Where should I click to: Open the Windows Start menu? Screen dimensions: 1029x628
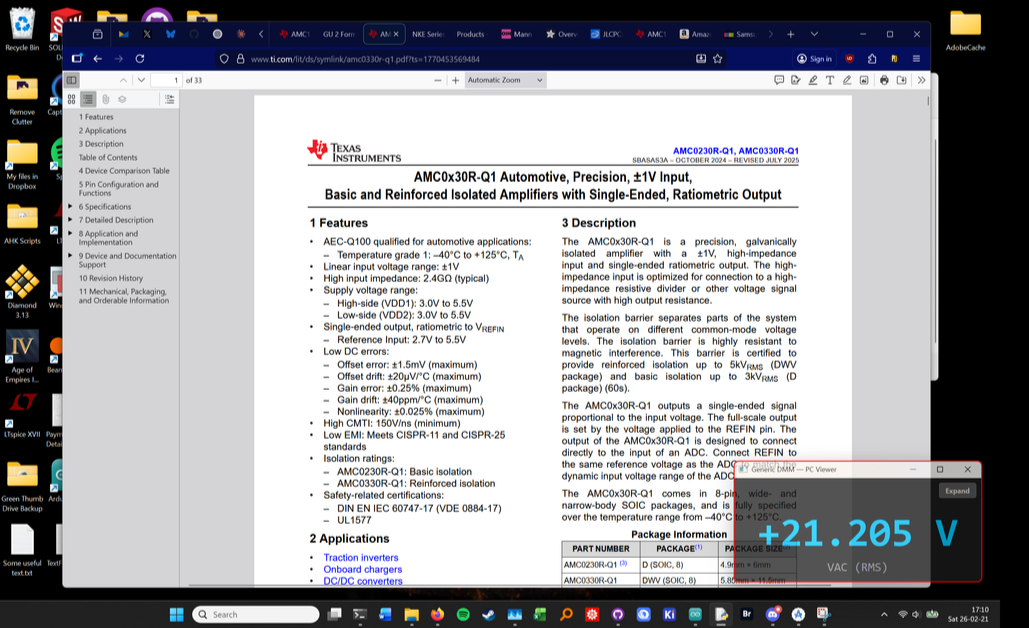point(177,614)
